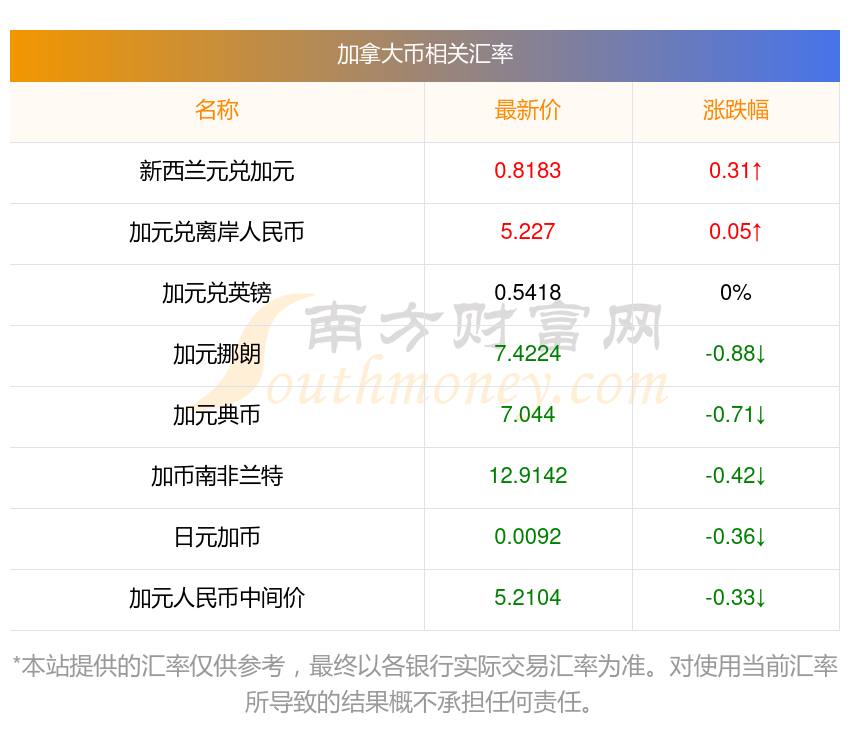Click the change value 0.05↑
Viewport: 850px width, 733px height.
pos(736,232)
